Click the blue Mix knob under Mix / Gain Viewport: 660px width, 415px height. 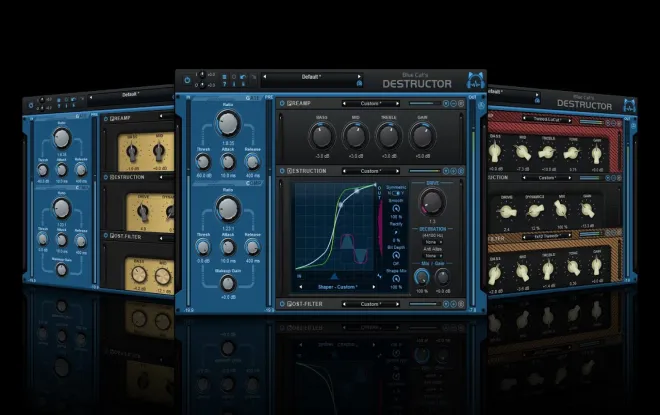pyautogui.click(x=421, y=277)
